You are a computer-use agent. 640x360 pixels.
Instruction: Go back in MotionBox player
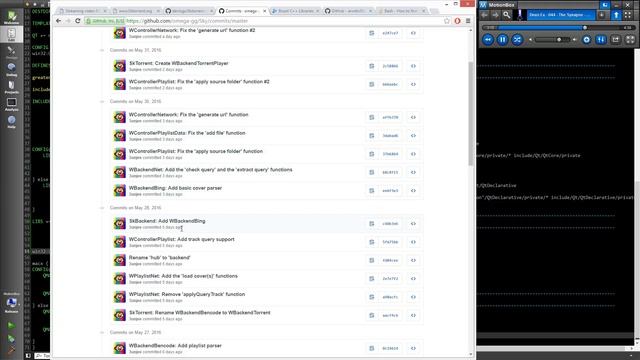pos(484,15)
